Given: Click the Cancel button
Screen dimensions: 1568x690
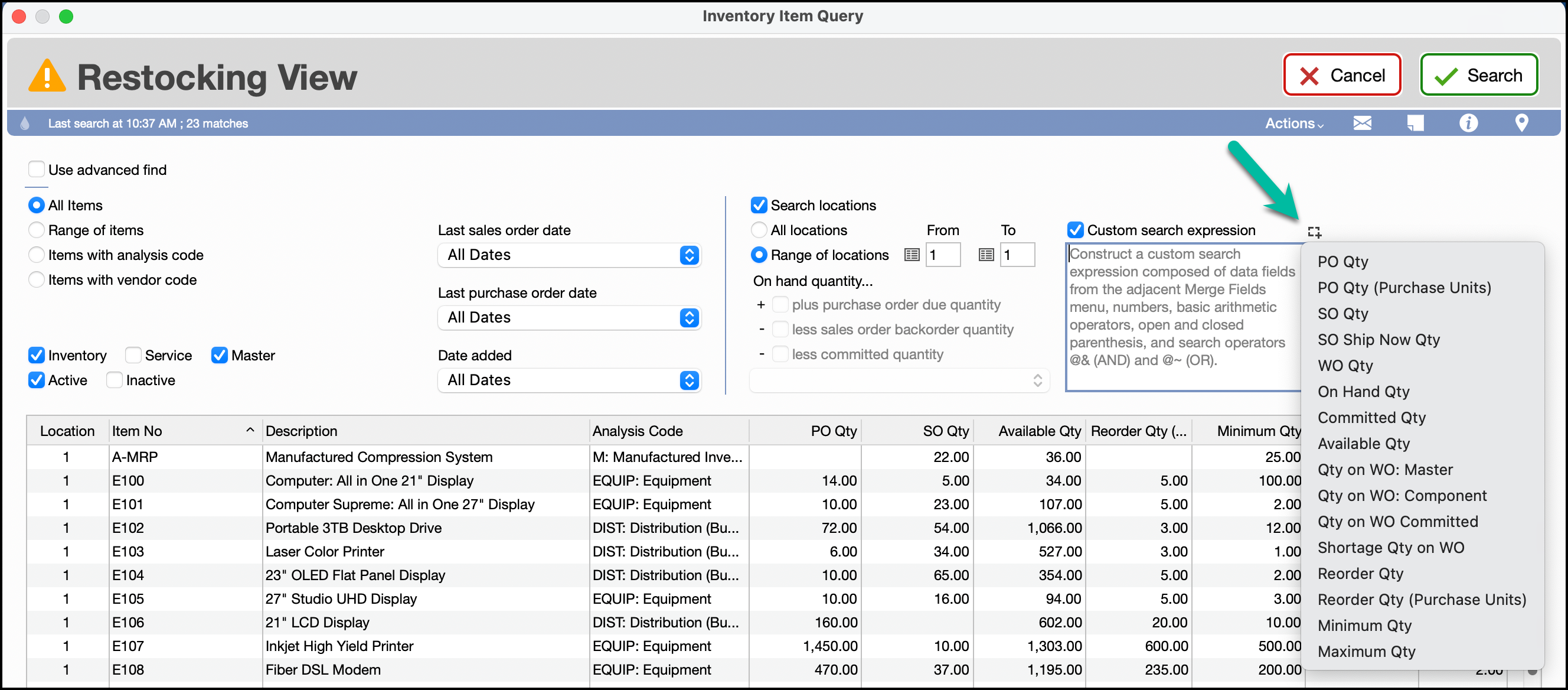Looking at the screenshot, I should click(x=1341, y=76).
